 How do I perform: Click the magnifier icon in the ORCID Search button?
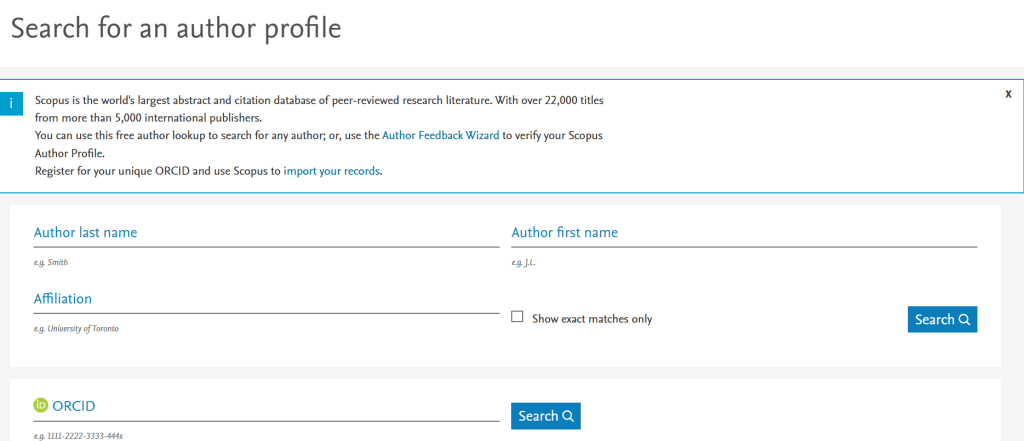point(567,416)
